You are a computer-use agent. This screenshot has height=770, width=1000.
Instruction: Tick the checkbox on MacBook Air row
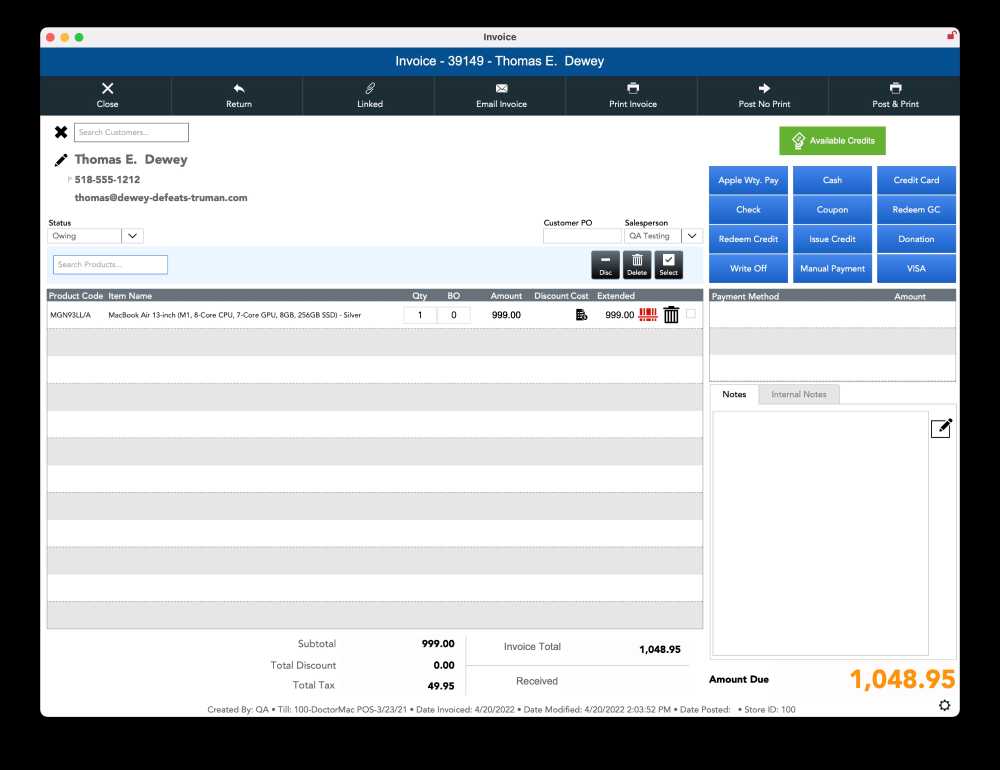coord(691,314)
